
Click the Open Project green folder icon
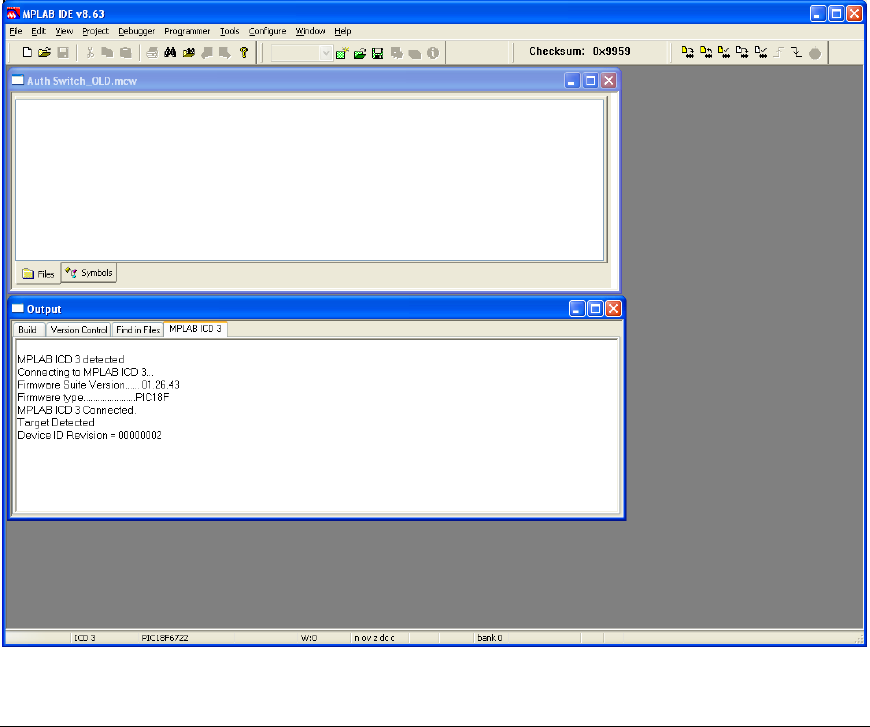click(x=360, y=53)
